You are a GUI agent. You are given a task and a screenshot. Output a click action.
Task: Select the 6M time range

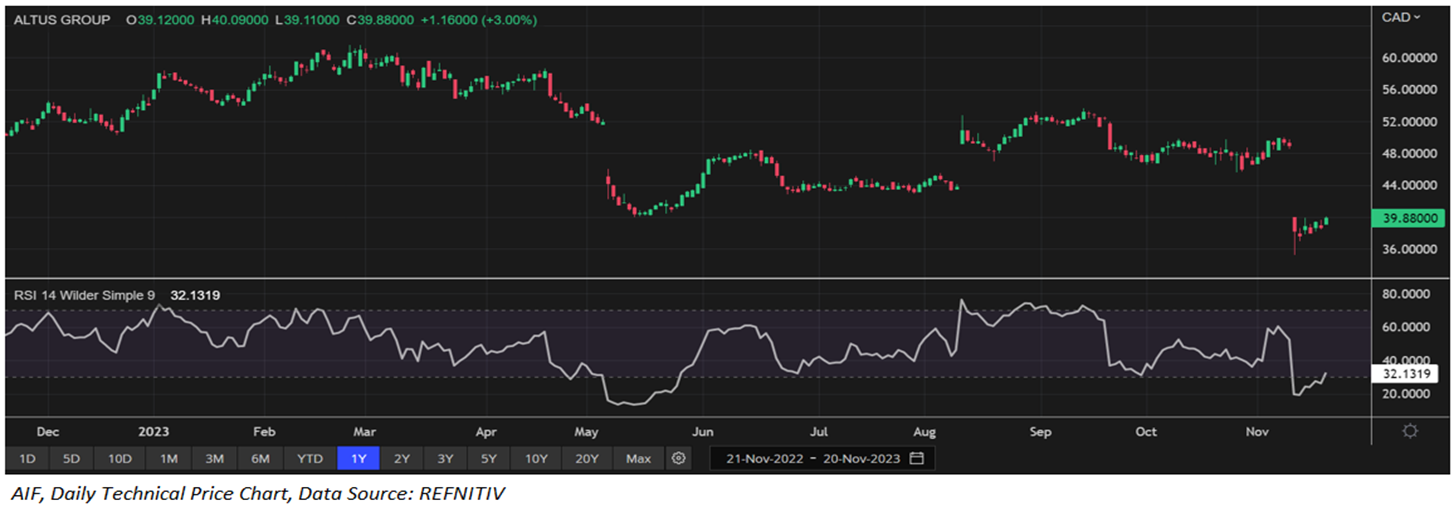pos(260,459)
